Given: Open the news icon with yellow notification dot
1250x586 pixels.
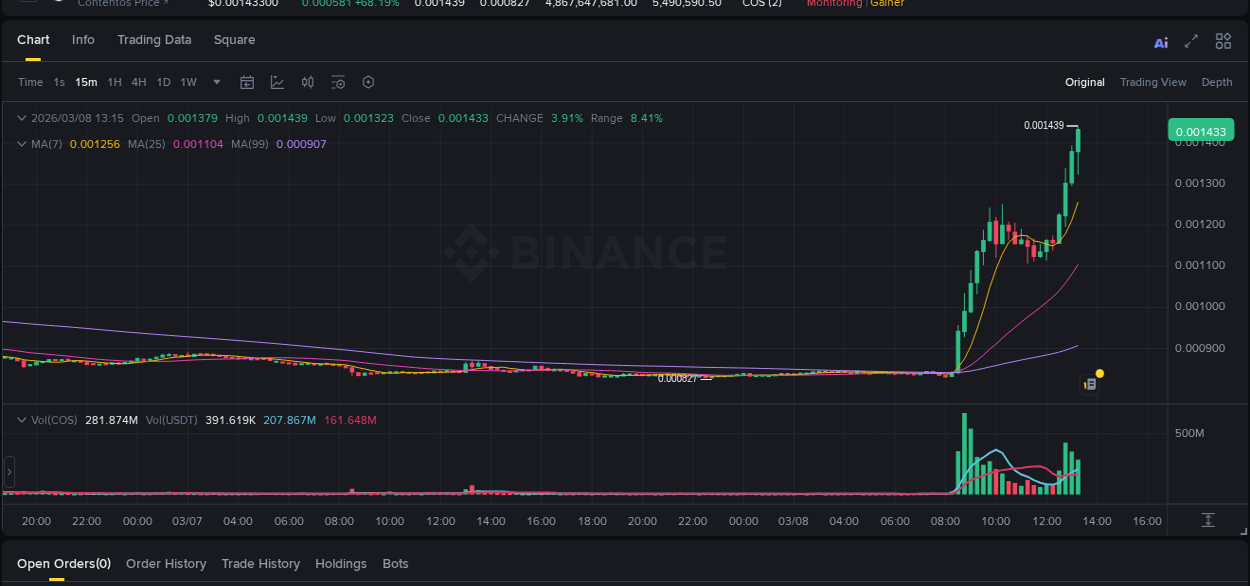Looking at the screenshot, I should (1090, 384).
